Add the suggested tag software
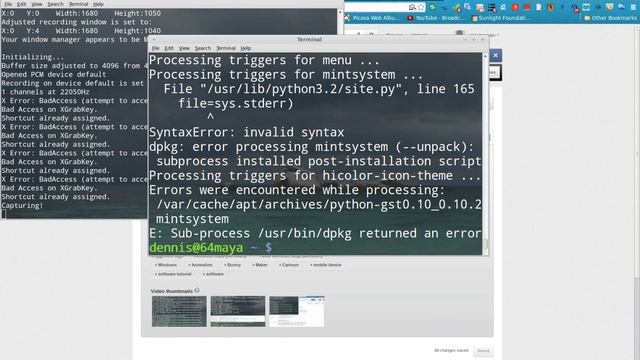 pos(213,274)
